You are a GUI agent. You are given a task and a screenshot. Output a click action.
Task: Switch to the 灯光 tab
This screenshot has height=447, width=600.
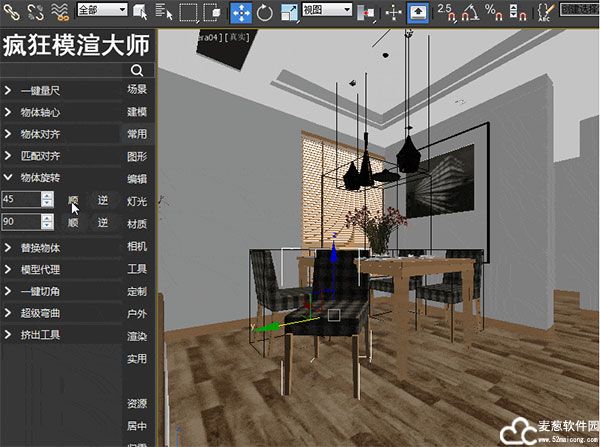137,201
